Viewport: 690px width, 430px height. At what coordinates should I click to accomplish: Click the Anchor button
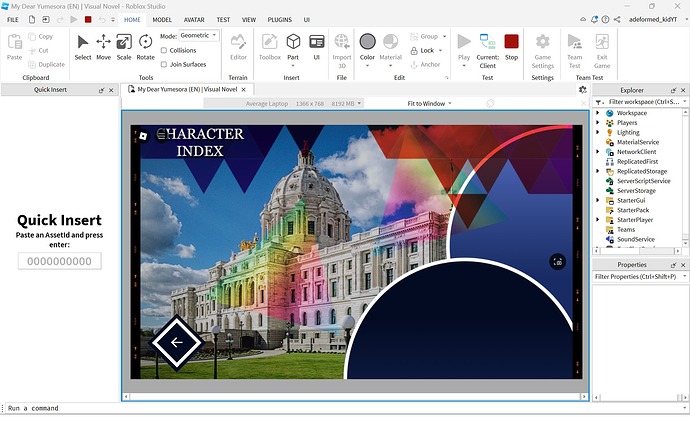425,65
